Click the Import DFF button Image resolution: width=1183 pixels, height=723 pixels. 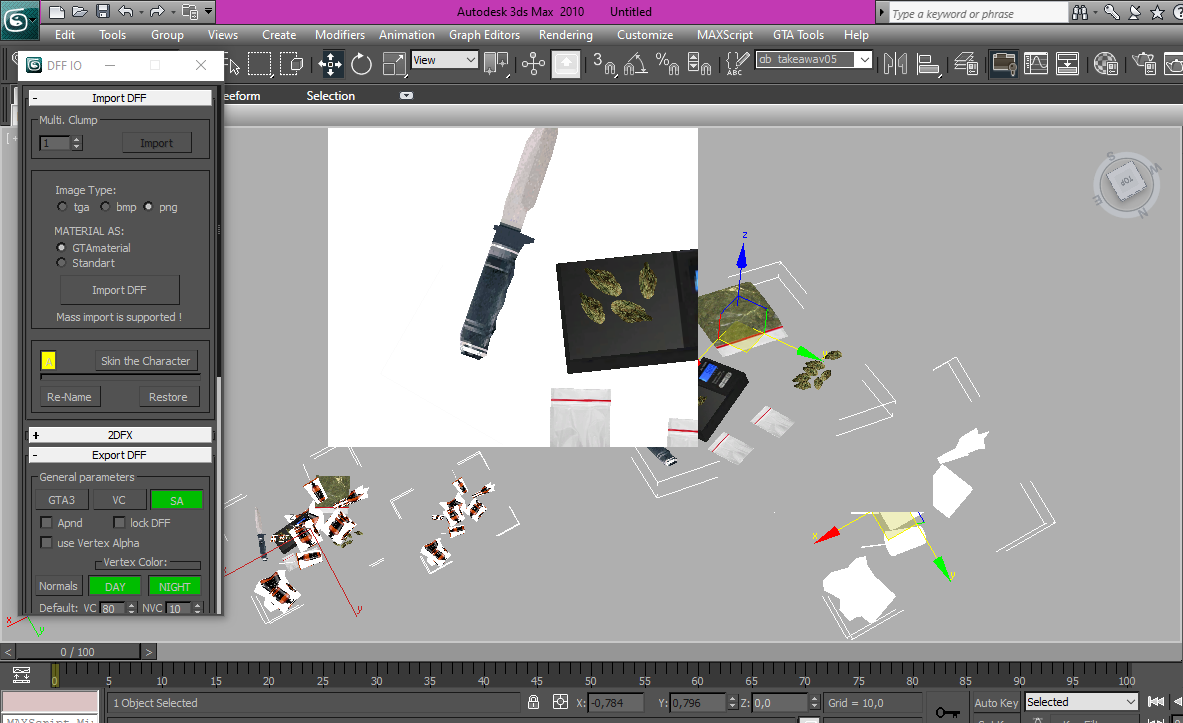coord(120,290)
